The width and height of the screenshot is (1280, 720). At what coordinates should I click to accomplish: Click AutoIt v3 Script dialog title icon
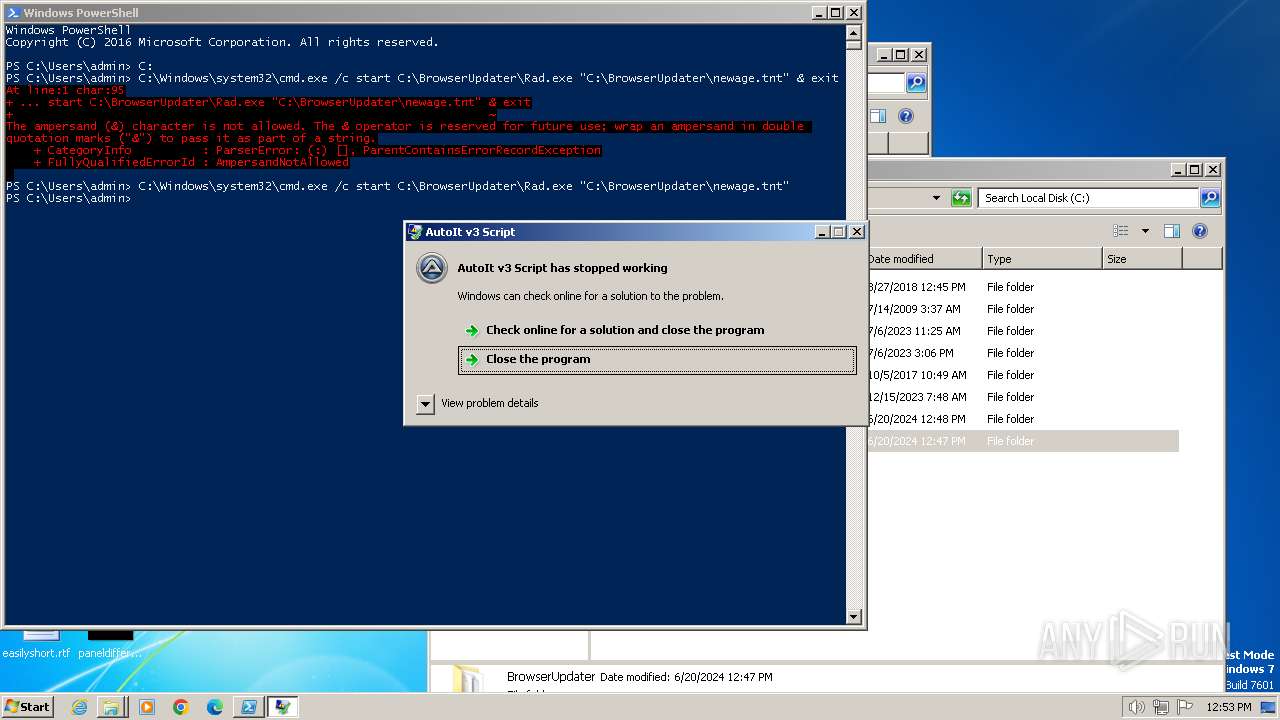(415, 232)
